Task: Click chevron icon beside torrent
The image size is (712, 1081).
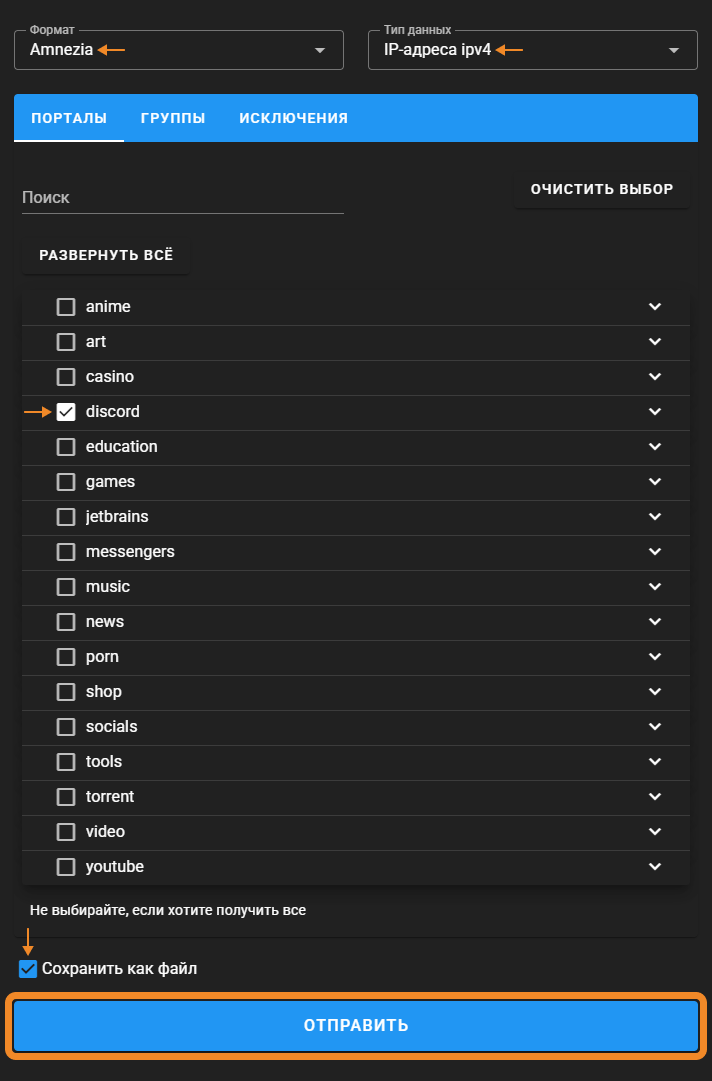Action: pyautogui.click(x=655, y=797)
